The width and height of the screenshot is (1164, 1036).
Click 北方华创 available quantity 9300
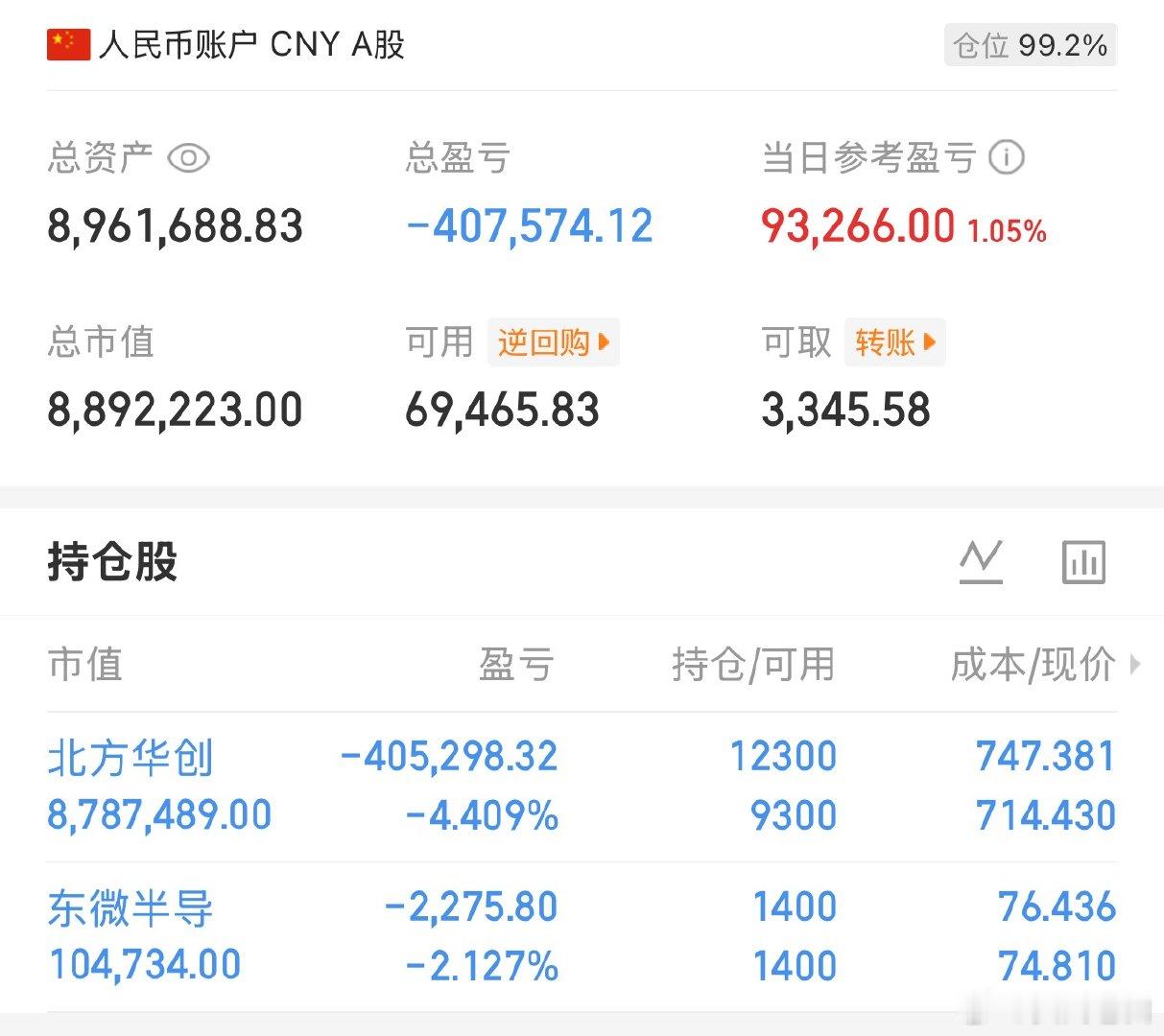click(794, 816)
